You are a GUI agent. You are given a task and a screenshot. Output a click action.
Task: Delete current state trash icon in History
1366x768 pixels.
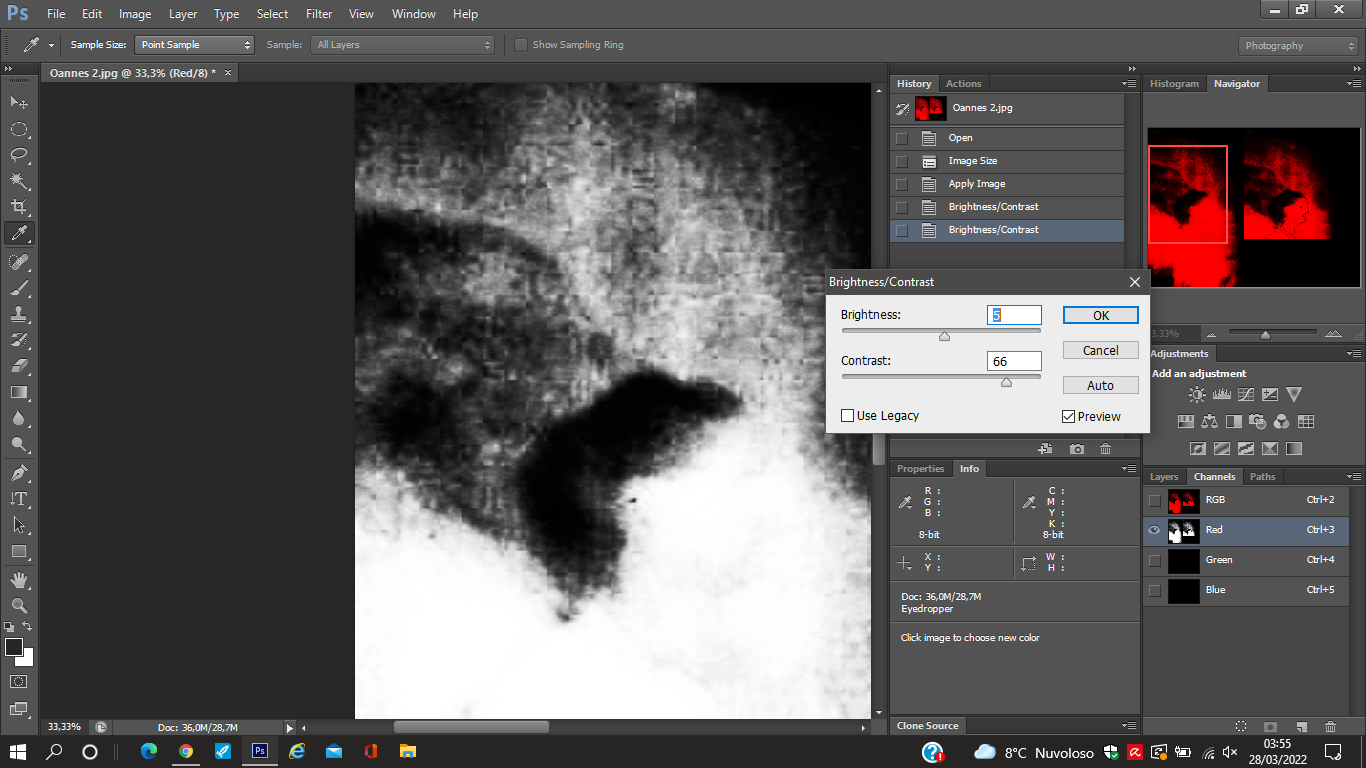click(x=1105, y=450)
